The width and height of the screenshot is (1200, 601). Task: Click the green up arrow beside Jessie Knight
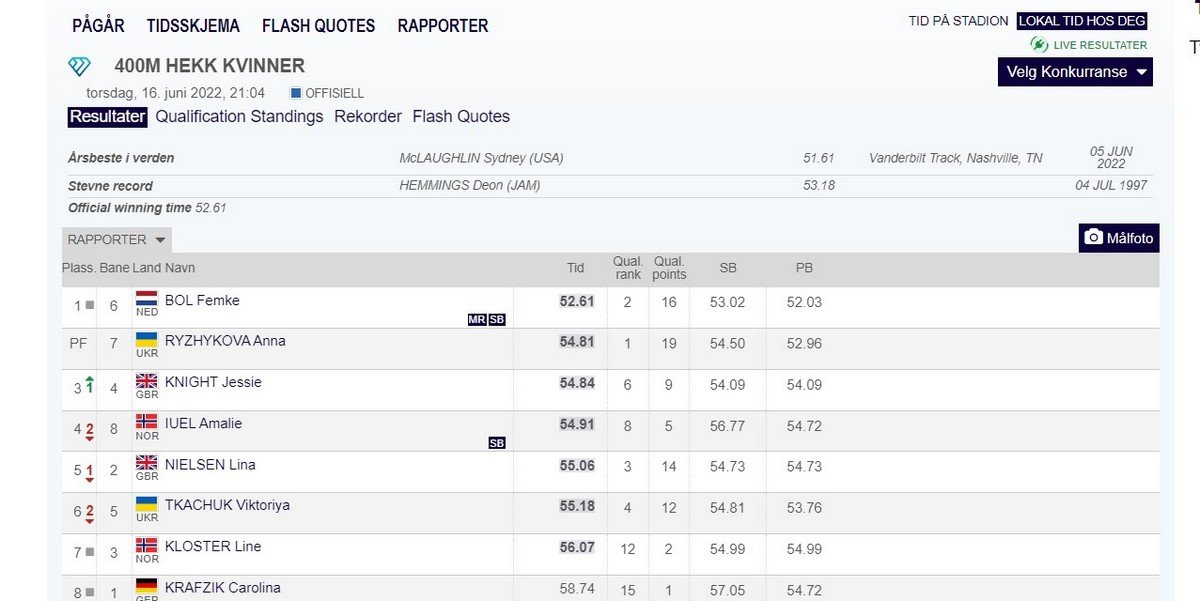click(89, 384)
